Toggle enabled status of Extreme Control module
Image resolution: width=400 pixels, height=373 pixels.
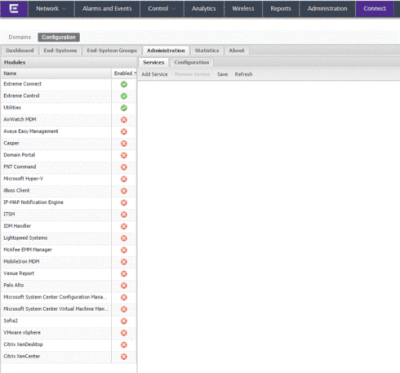pyautogui.click(x=124, y=96)
